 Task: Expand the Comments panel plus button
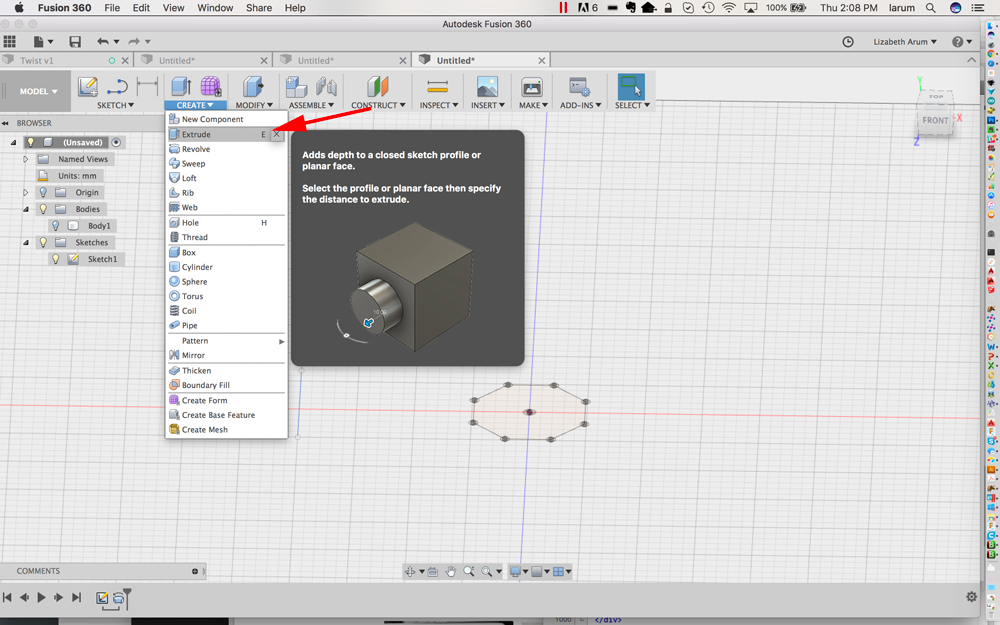tap(195, 571)
